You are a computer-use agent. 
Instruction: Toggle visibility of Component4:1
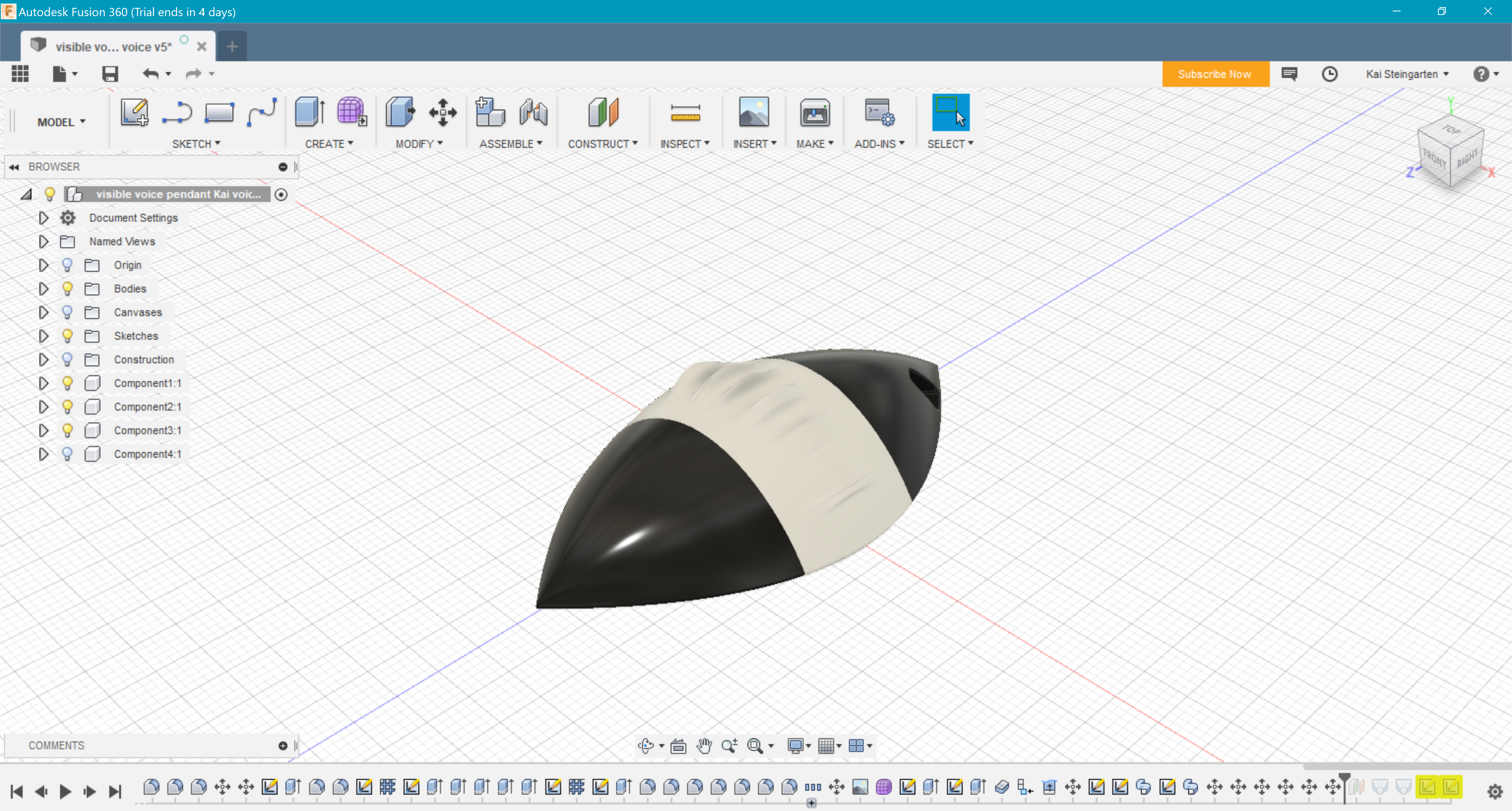point(67,454)
